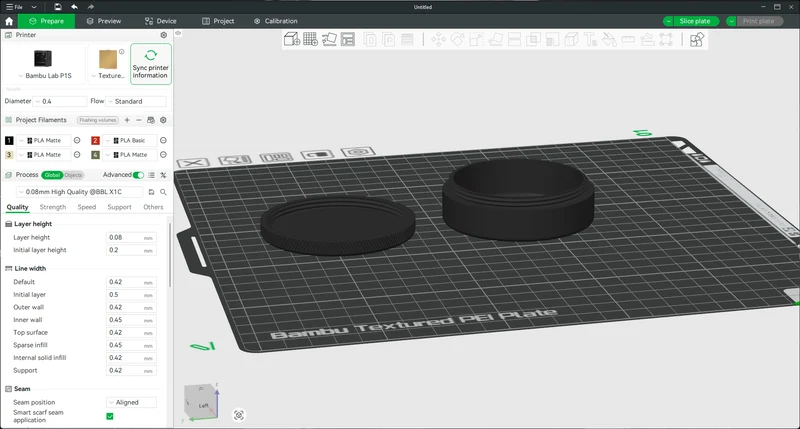The image size is (800, 429).
Task: Click the Flushing volumes button
Action: pyautogui.click(x=98, y=120)
